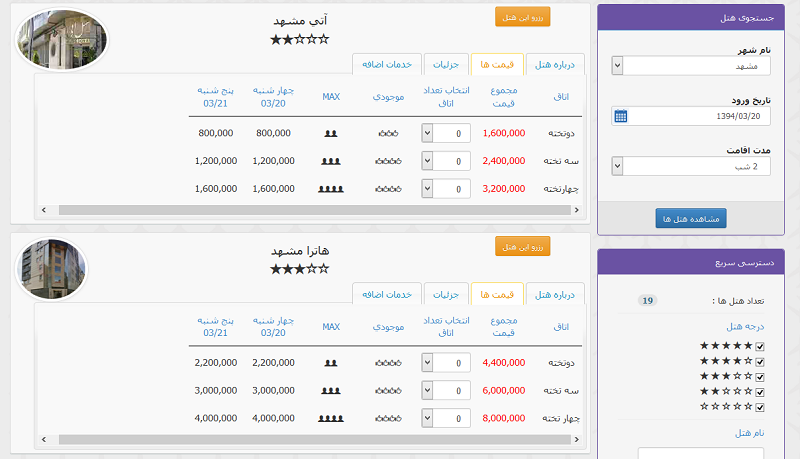The image size is (800, 459).
Task: Click availability icons in Ati Mashhad 3,200,000 row
Action: pyautogui.click(x=388, y=189)
